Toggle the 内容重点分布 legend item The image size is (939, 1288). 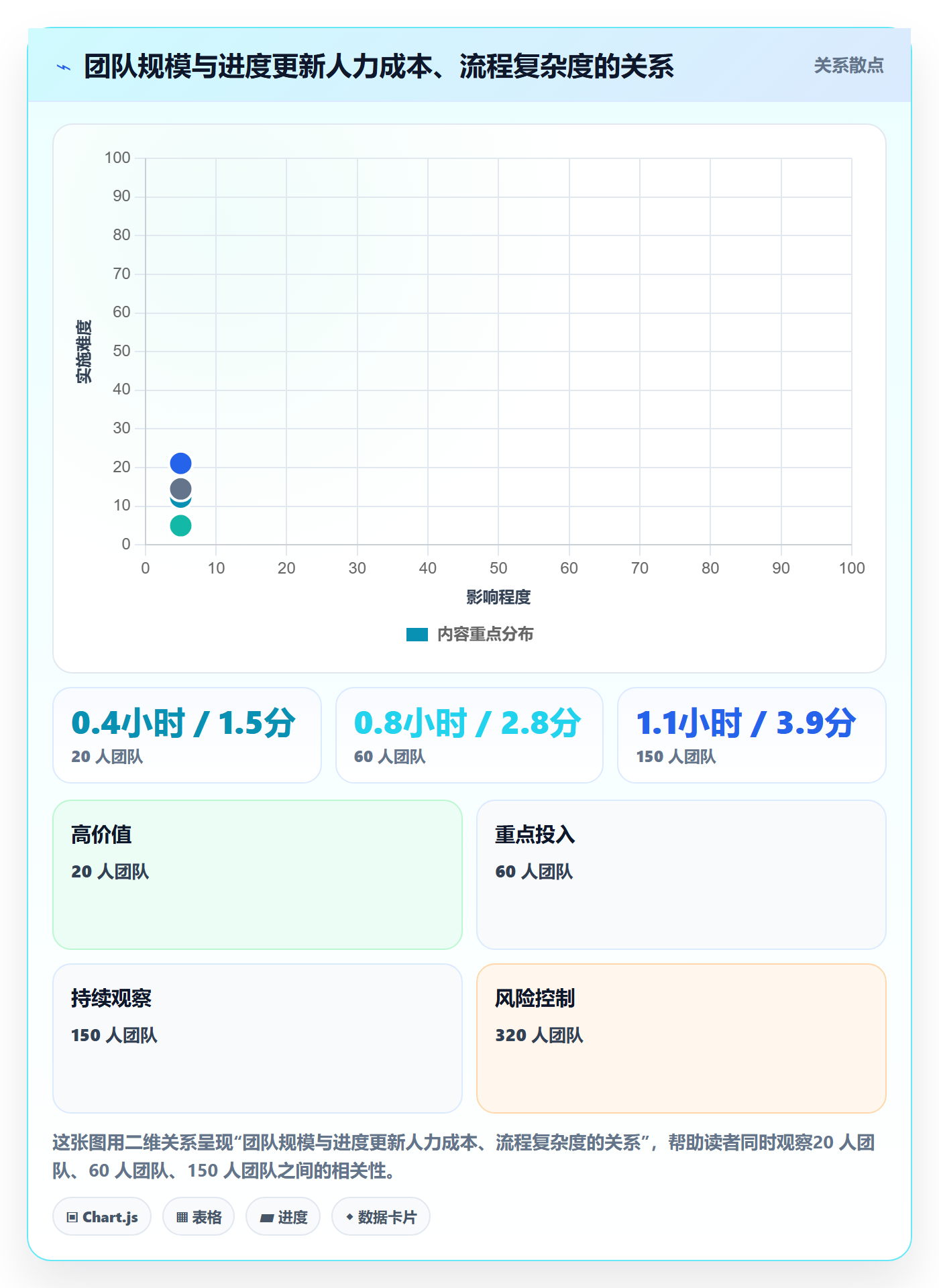tap(469, 634)
